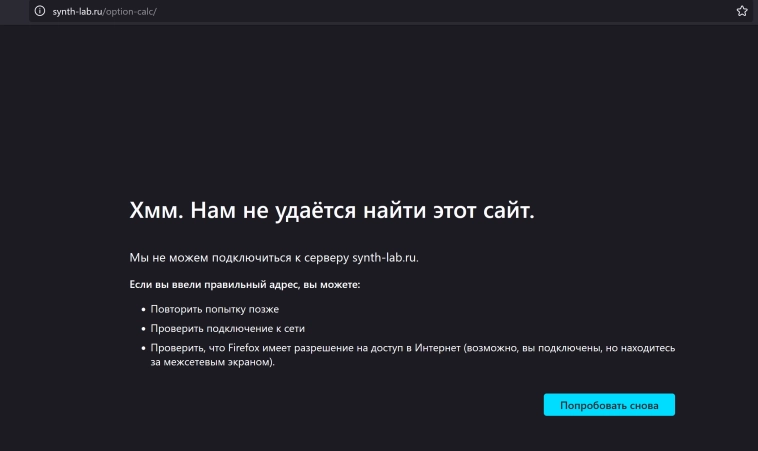758x451 pixels.
Task: Click the /option-calc/ path in the address bar
Action: tap(132, 11)
